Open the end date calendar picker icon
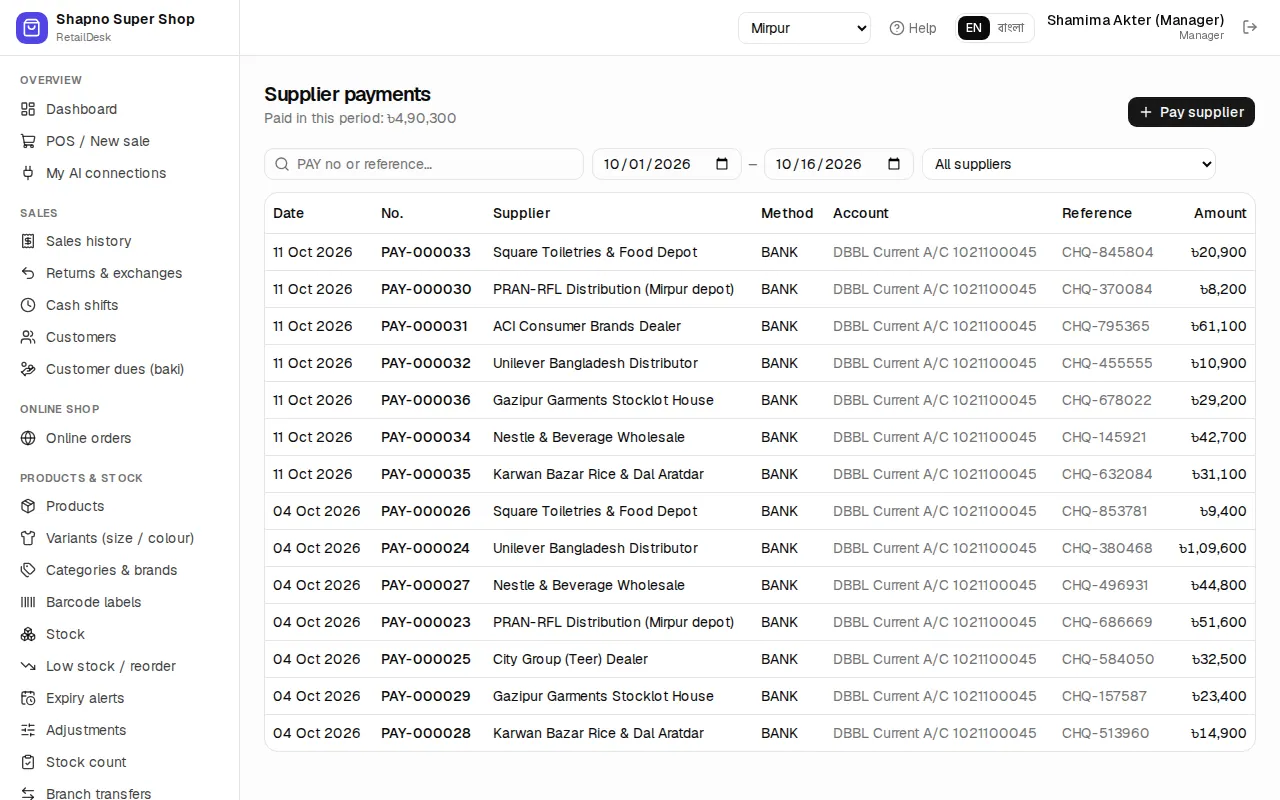 point(894,164)
